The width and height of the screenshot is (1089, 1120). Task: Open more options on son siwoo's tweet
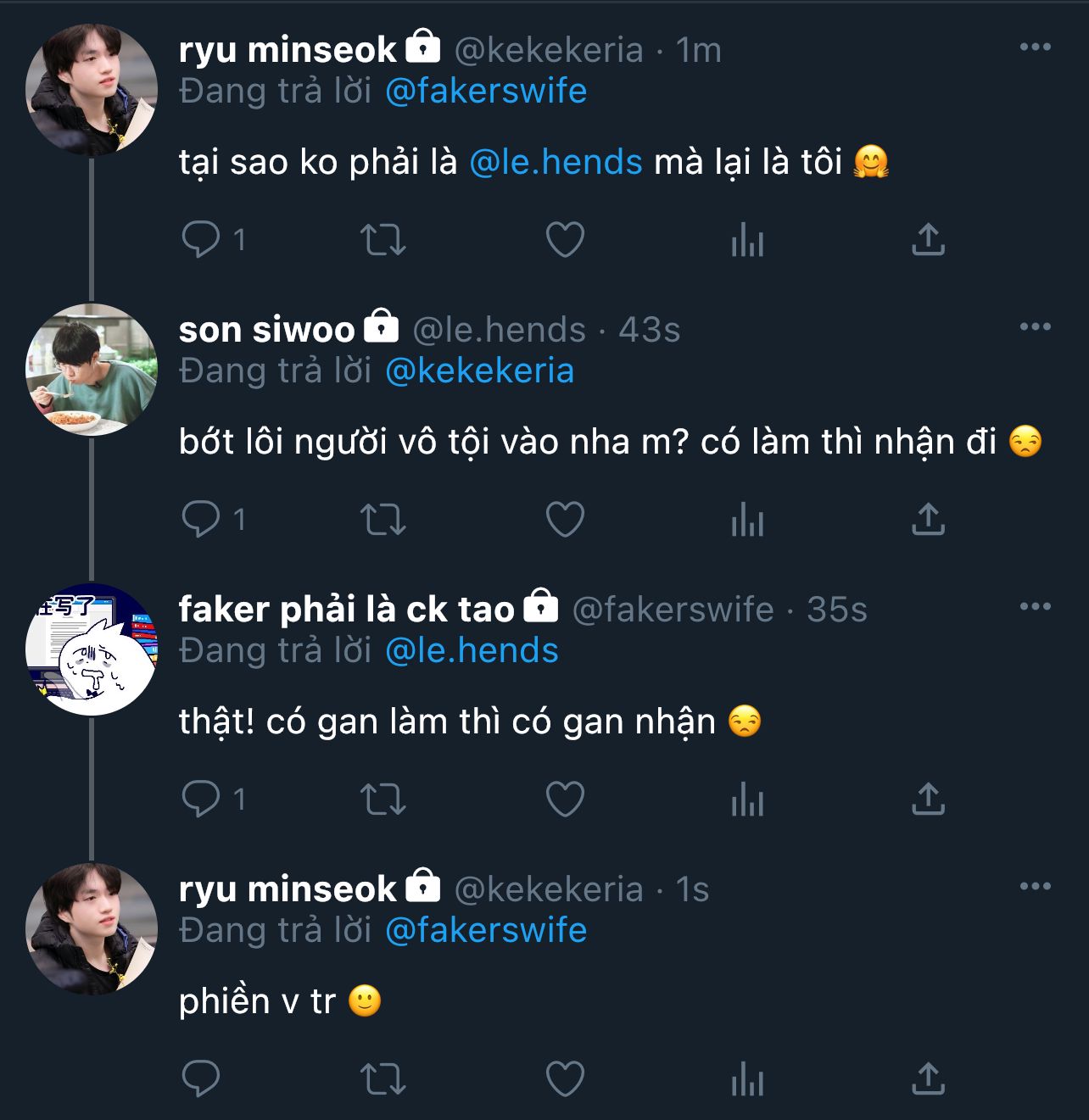[x=1035, y=327]
